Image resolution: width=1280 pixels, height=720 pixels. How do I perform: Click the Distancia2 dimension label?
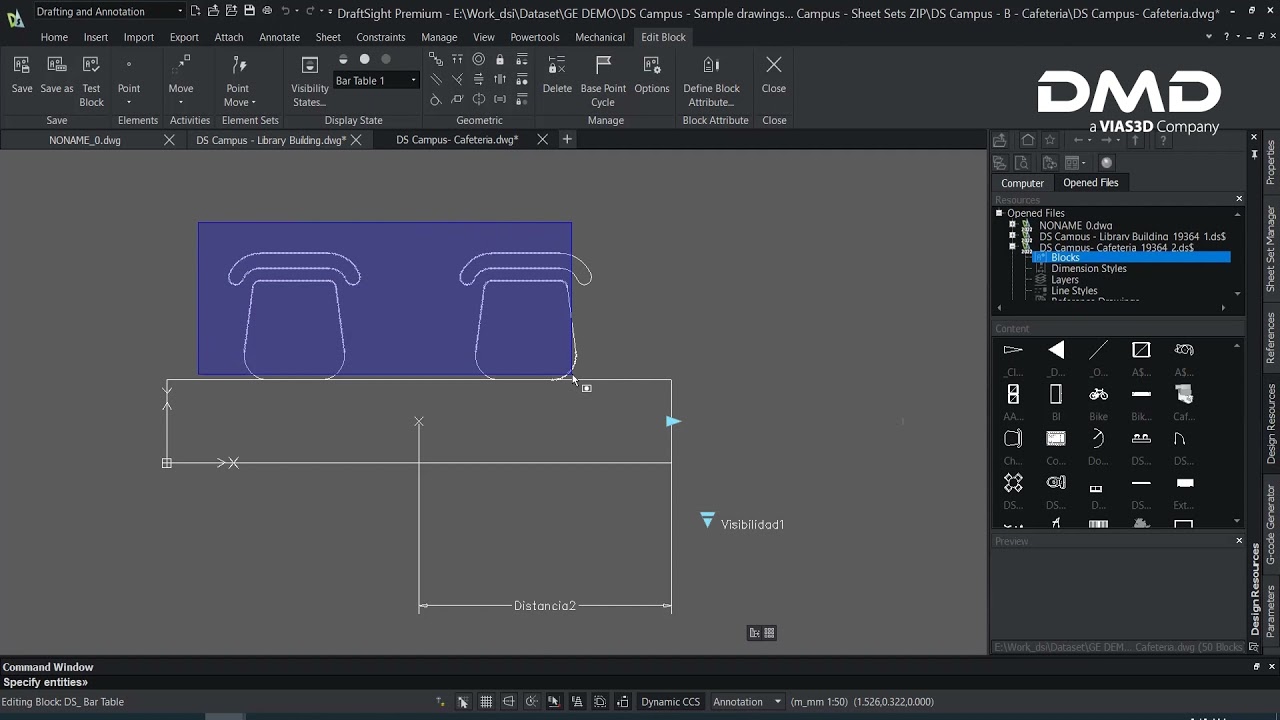(545, 606)
